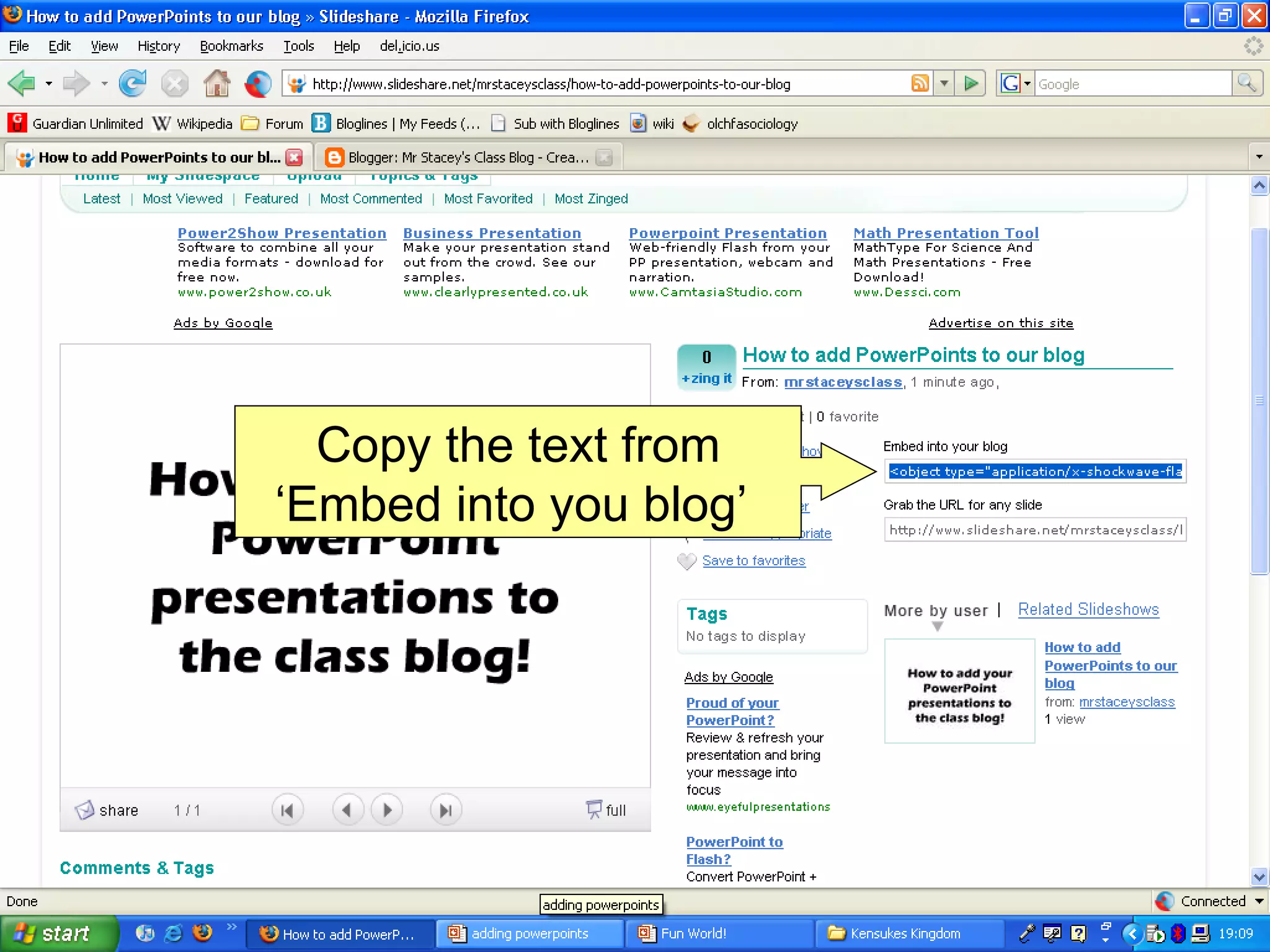Open the Firefox quick launch icon
Image resolution: width=1270 pixels, height=952 pixels.
click(x=202, y=933)
